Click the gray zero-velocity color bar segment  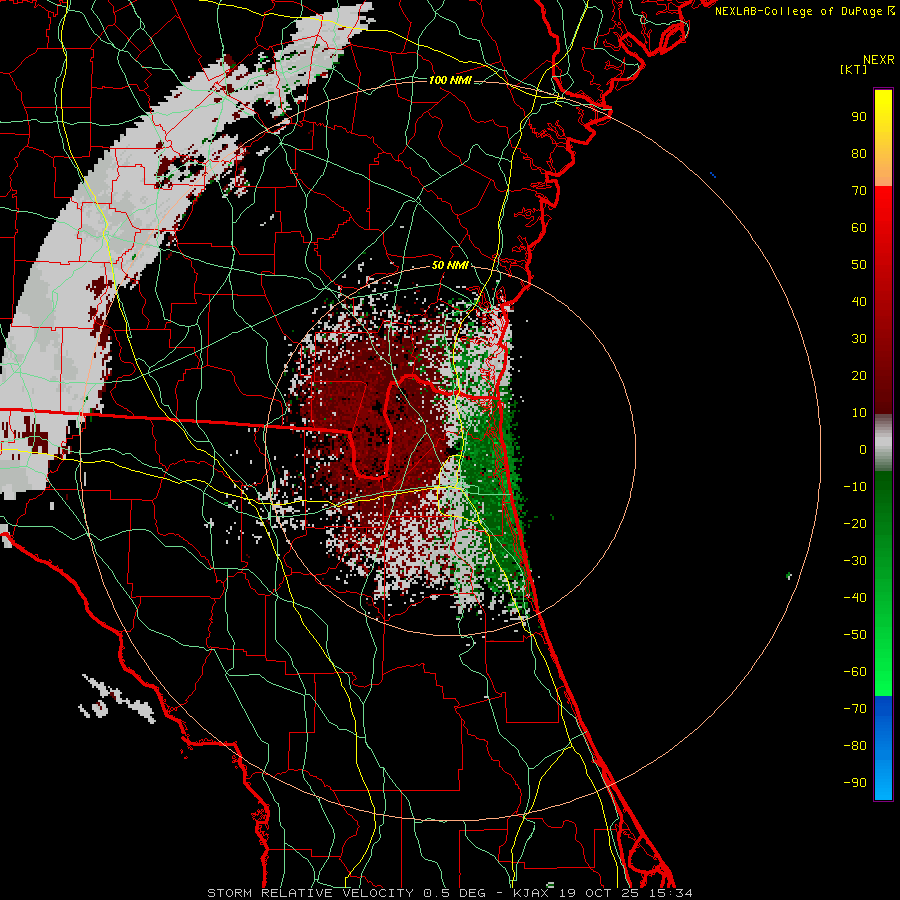[x=883, y=443]
